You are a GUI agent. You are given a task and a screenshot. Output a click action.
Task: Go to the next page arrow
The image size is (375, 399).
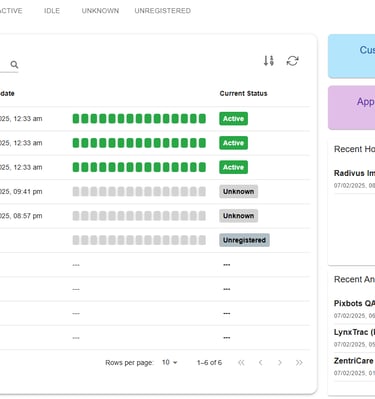[280, 363]
